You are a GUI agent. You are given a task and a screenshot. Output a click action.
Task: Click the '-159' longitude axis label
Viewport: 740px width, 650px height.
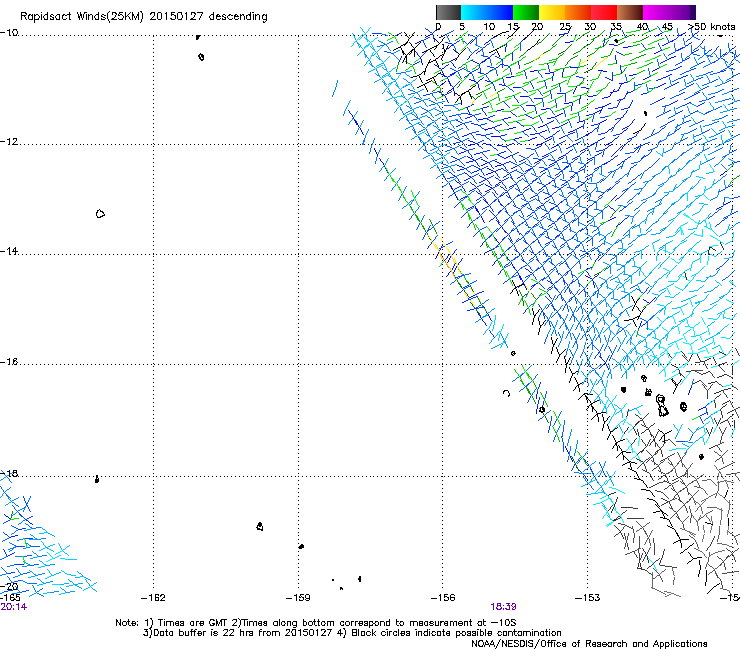point(298,598)
